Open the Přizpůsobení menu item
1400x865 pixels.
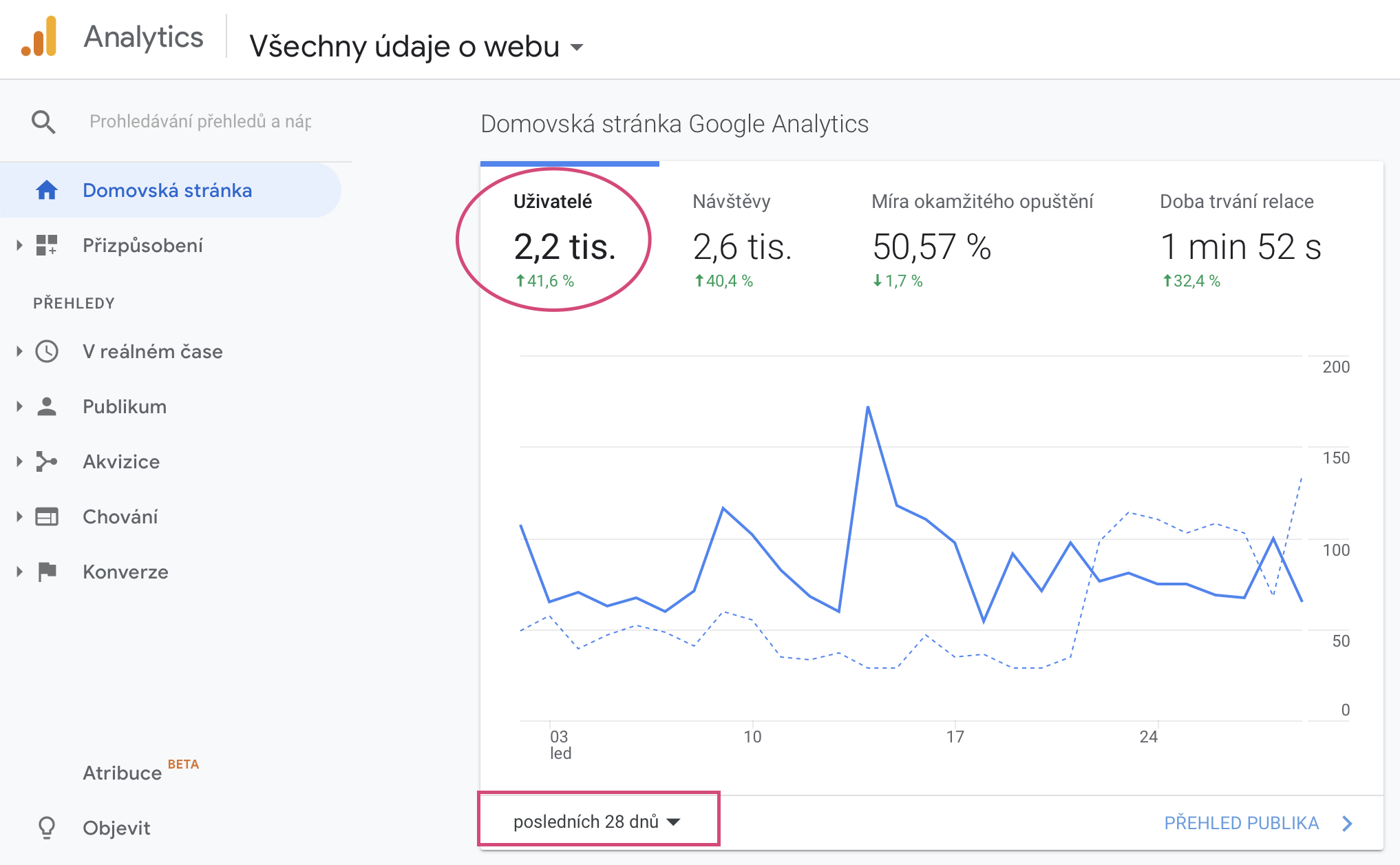coord(142,246)
